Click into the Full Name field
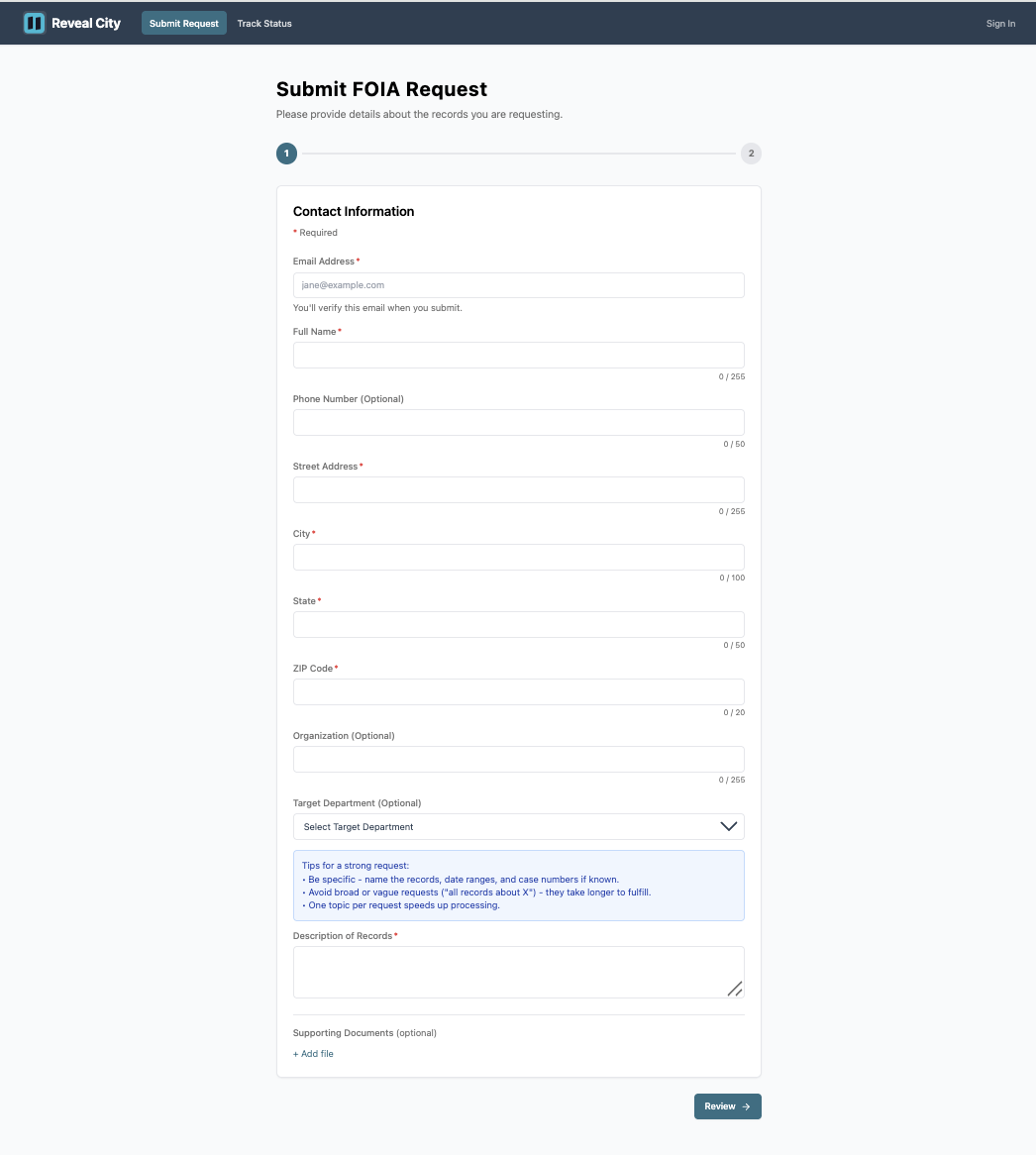The width and height of the screenshot is (1036, 1155). 518,355
